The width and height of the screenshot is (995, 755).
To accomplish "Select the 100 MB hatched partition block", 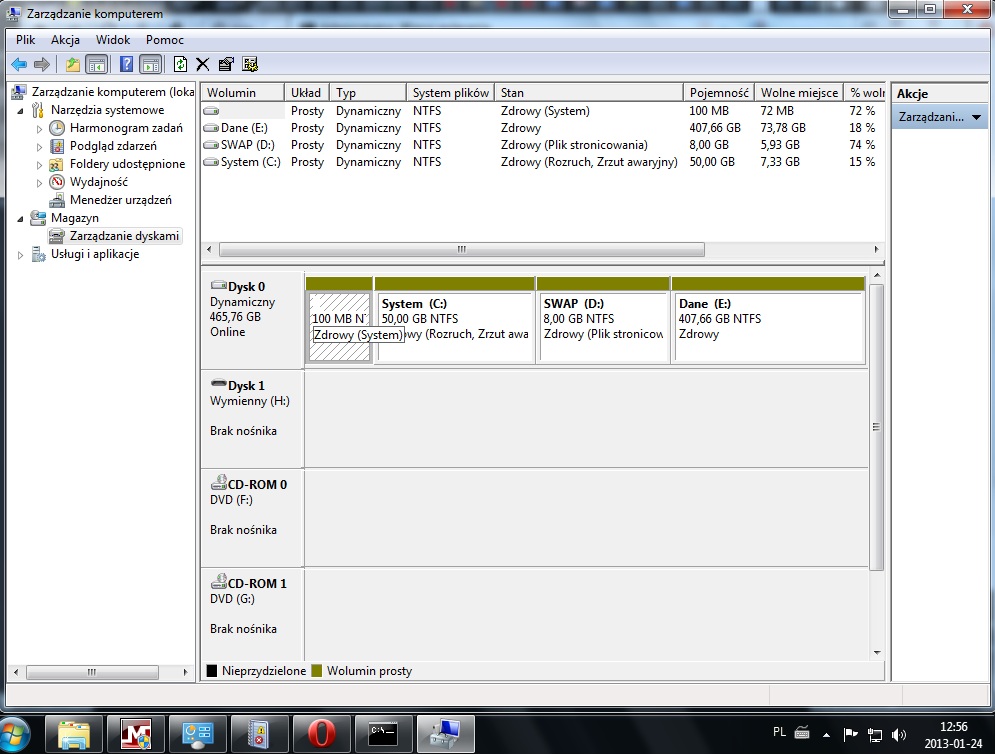I will pyautogui.click(x=339, y=327).
